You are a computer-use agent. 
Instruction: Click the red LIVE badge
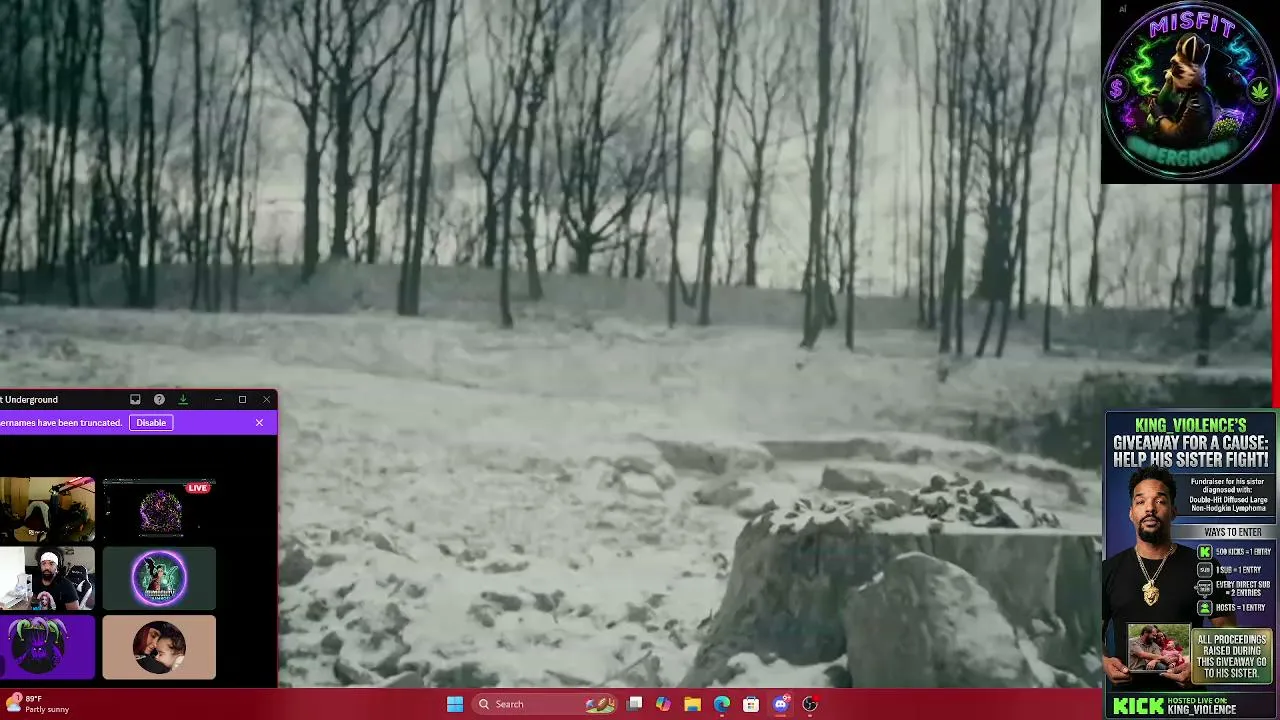pos(198,488)
